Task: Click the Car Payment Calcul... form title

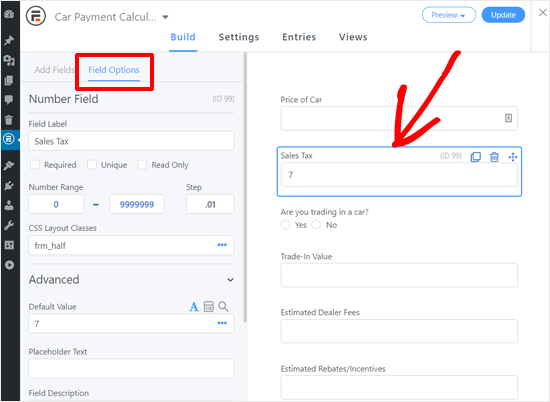Action: (106, 17)
